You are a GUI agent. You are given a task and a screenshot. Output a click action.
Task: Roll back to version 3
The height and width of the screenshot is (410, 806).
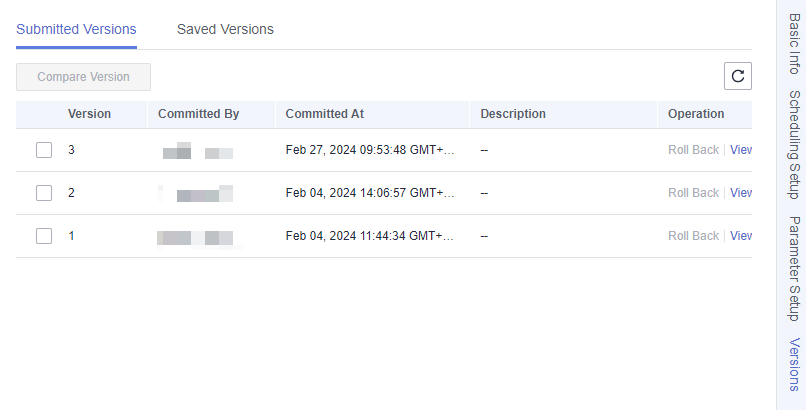(x=693, y=150)
